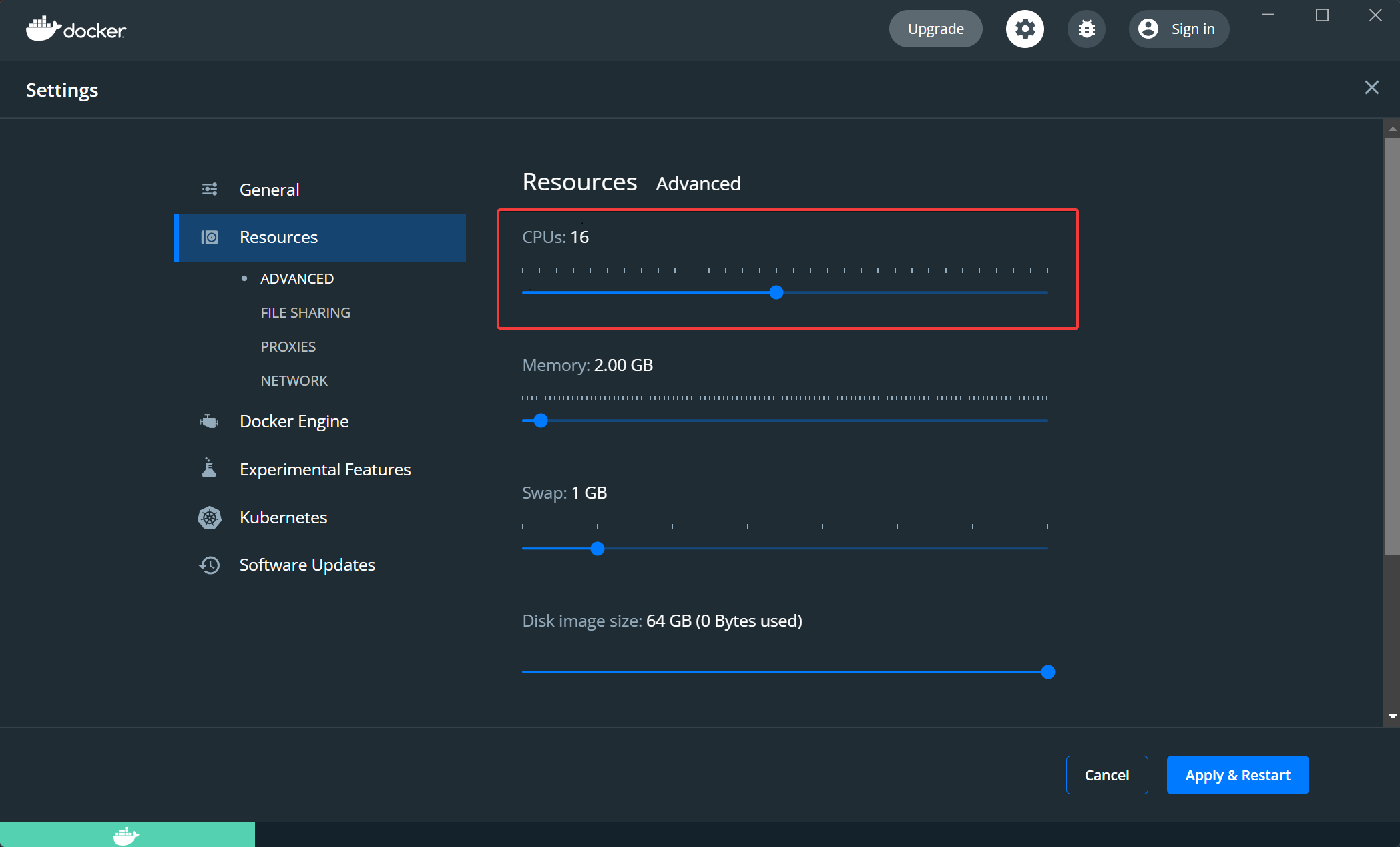Select the PROXIES sub-item
Viewport: 1400px width, 847px height.
(x=288, y=346)
